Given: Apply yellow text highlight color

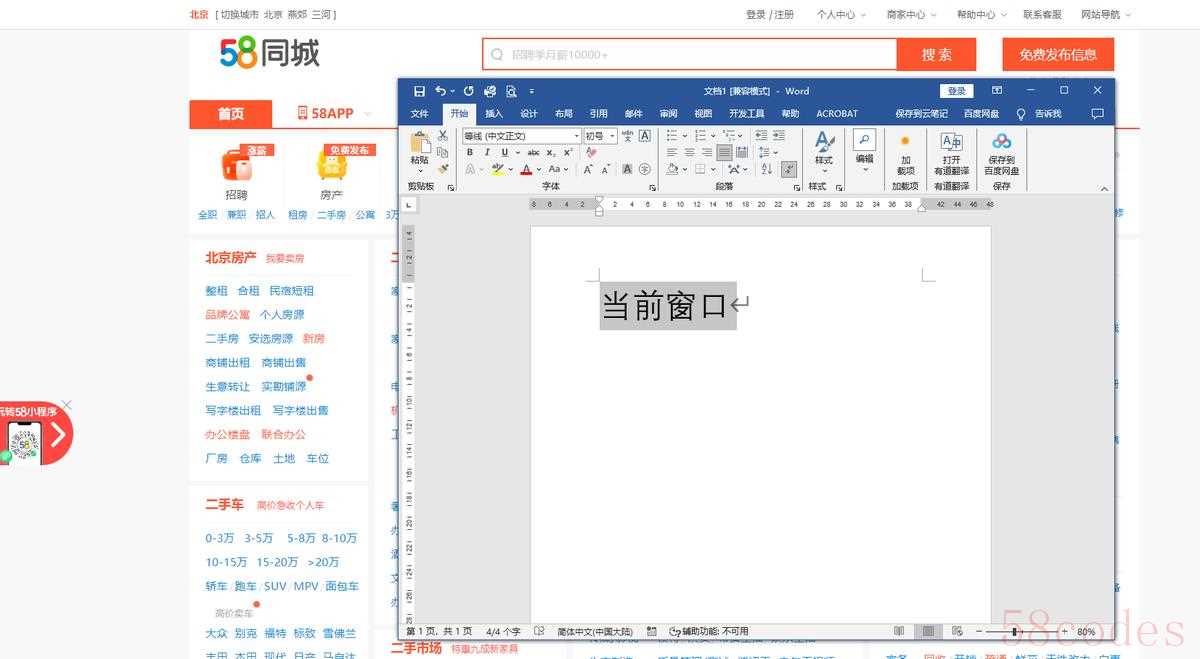Looking at the screenshot, I should pos(497,169).
